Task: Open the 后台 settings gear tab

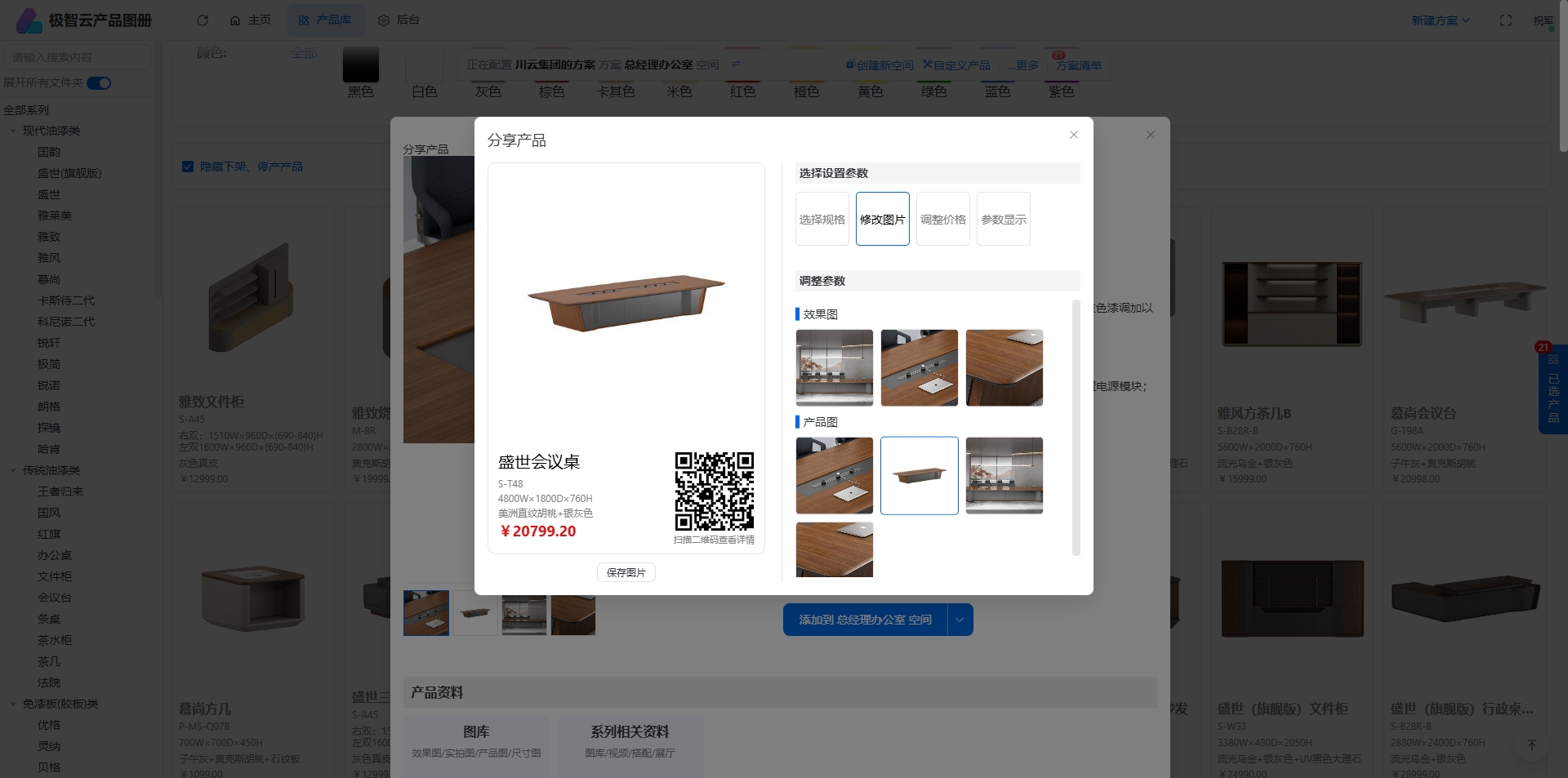Action: 399,20
